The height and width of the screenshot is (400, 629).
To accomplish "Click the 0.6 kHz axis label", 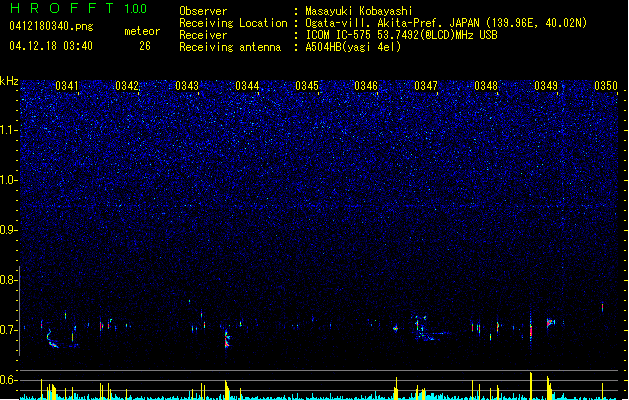I will pos(8,380).
